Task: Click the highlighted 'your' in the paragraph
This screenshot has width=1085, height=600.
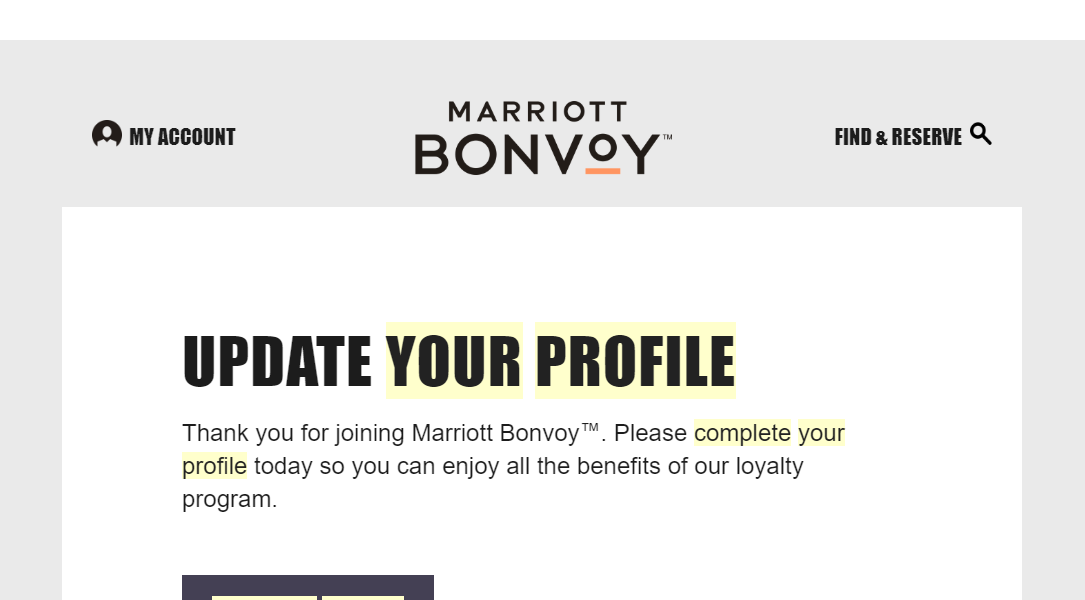Action: point(821,433)
